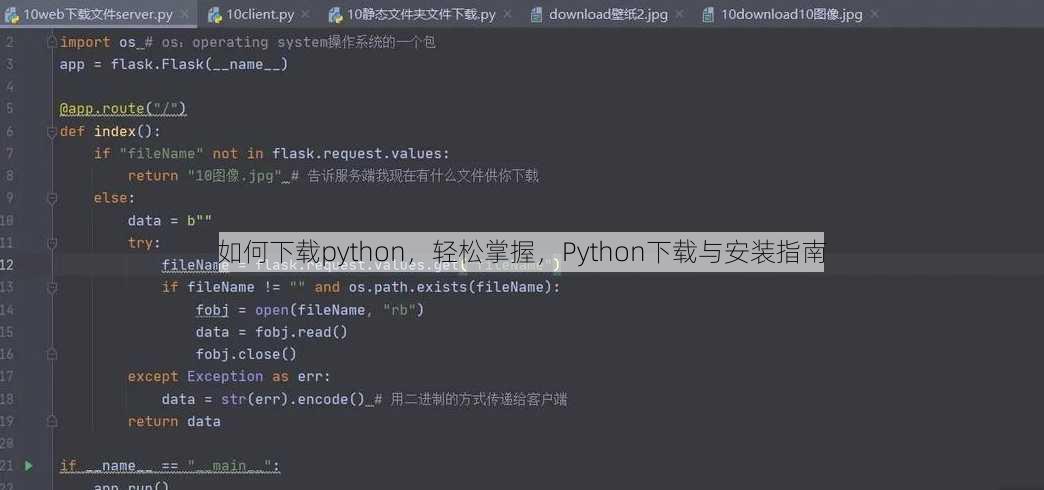
Task: Click the Python icon on 10client.py tab
Action: (214, 15)
